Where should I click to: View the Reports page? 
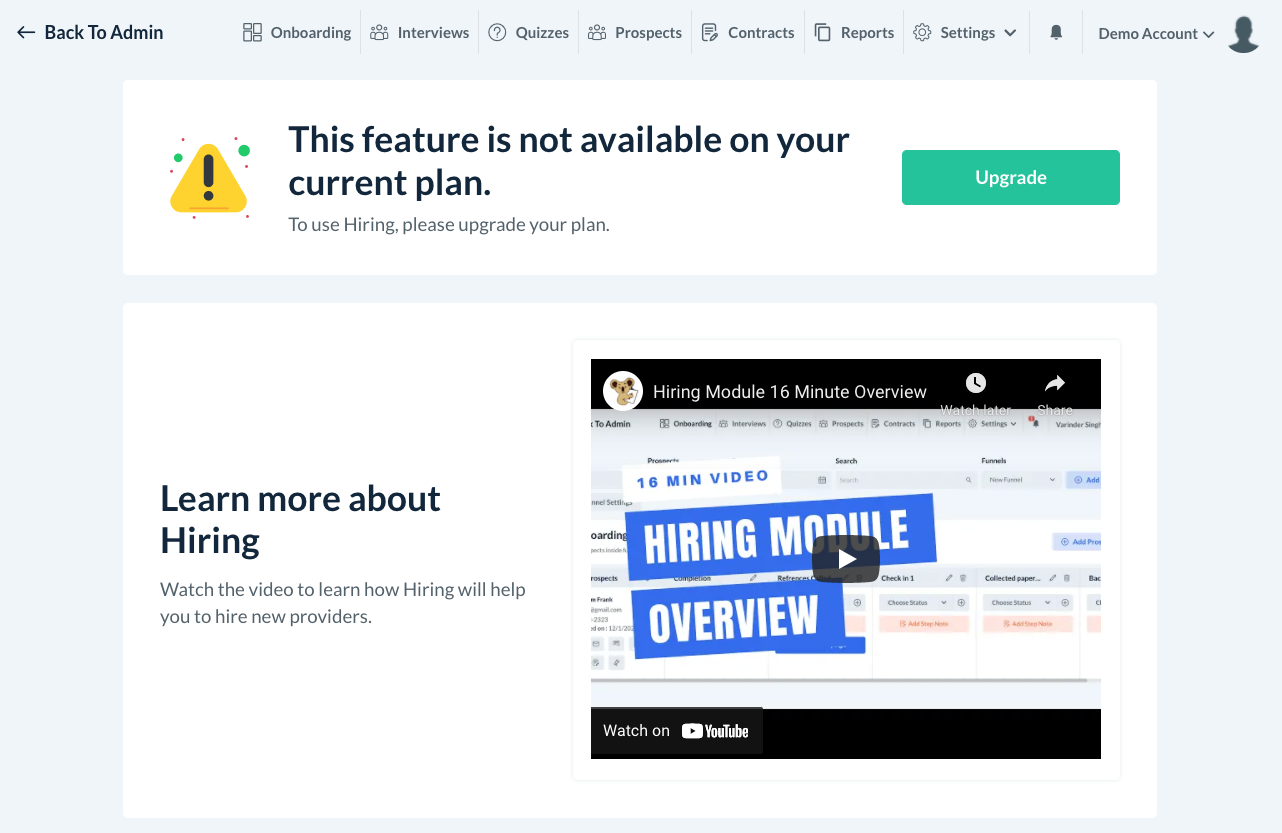[854, 33]
